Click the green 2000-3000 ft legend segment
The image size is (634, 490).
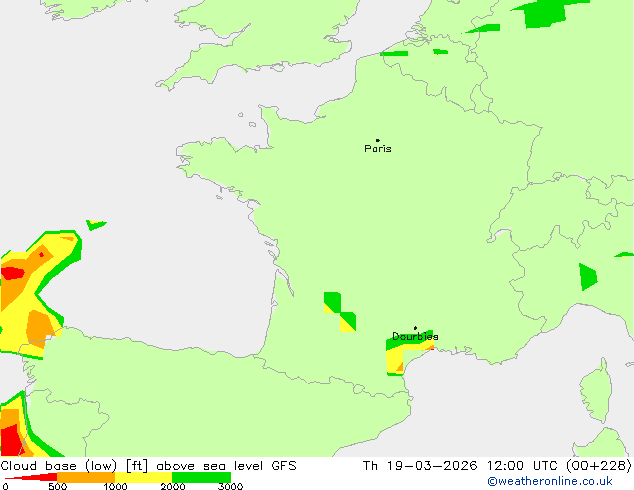click(201, 477)
